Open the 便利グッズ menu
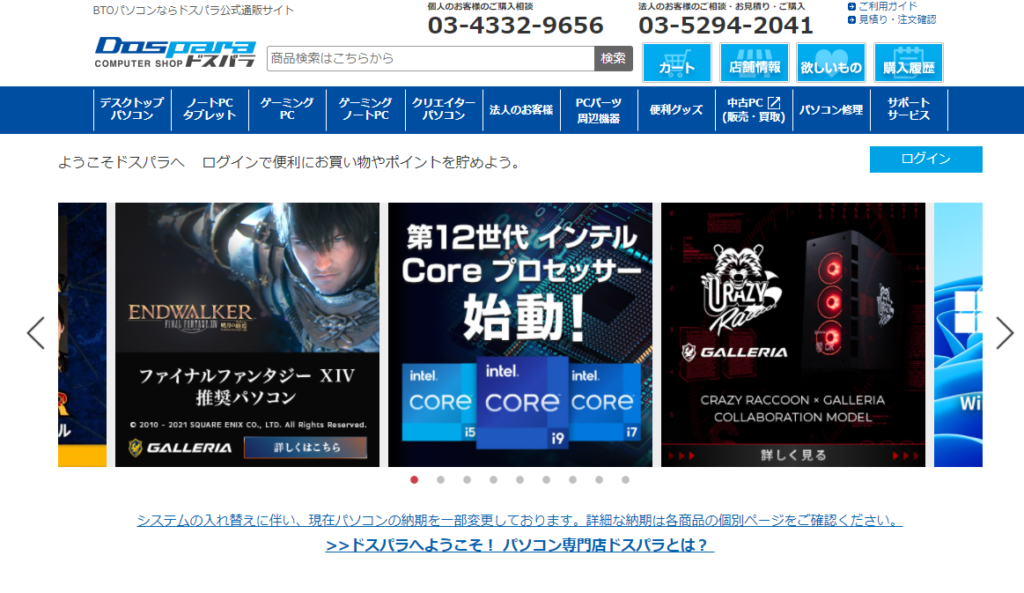1024x593 pixels. (x=677, y=109)
